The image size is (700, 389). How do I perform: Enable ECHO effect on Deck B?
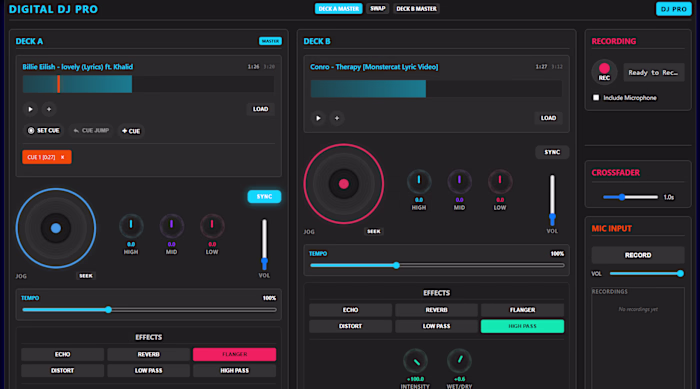(350, 310)
